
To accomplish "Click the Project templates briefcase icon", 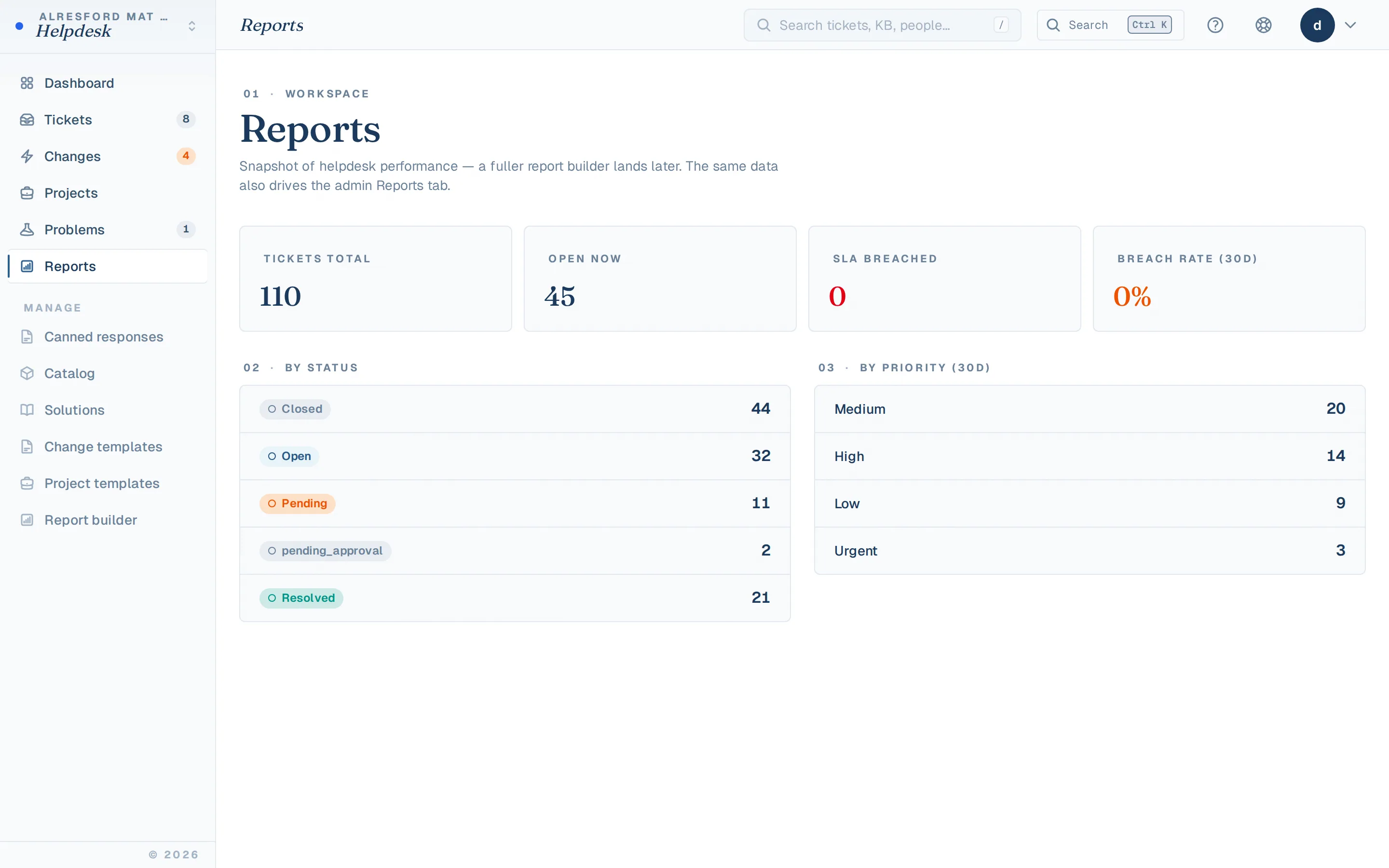I will 27,483.
